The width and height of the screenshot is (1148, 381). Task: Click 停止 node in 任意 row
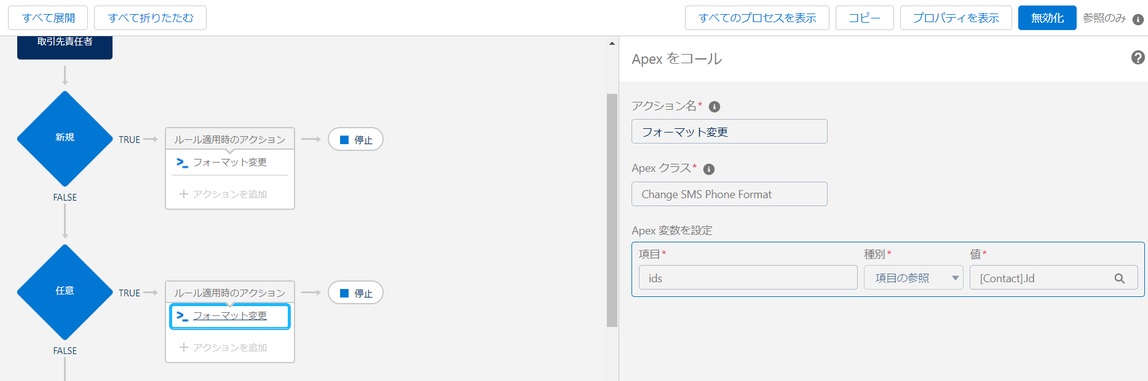(356, 292)
